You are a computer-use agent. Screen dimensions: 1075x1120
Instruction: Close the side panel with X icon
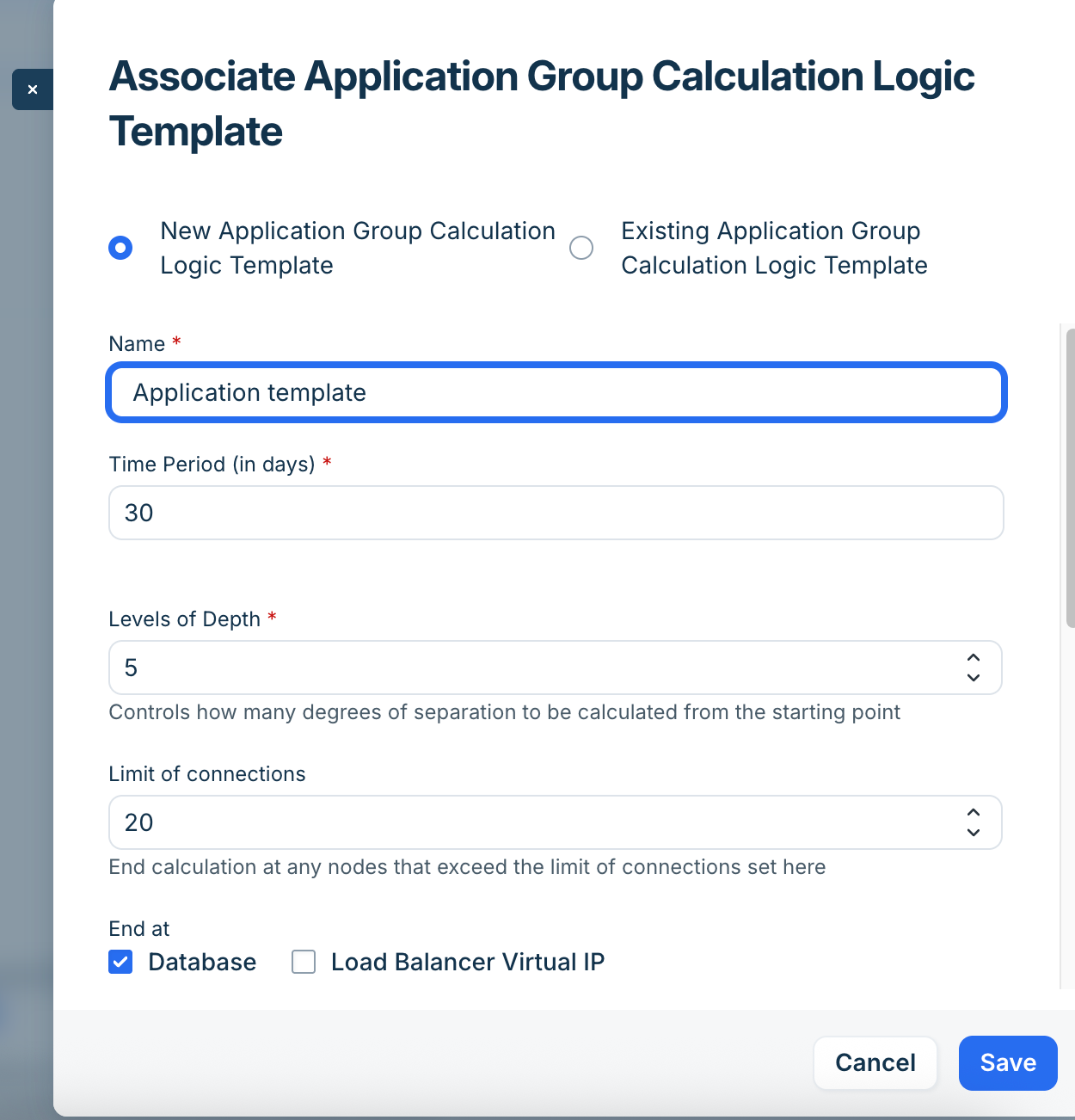(33, 89)
